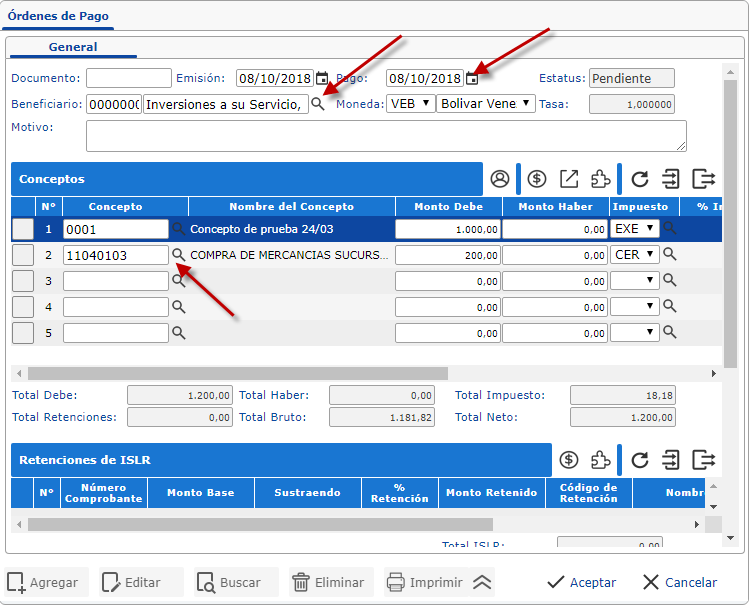Click the dollar sign icon in Conceptos header
Image resolution: width=752 pixels, height=605 pixels.
537,179
